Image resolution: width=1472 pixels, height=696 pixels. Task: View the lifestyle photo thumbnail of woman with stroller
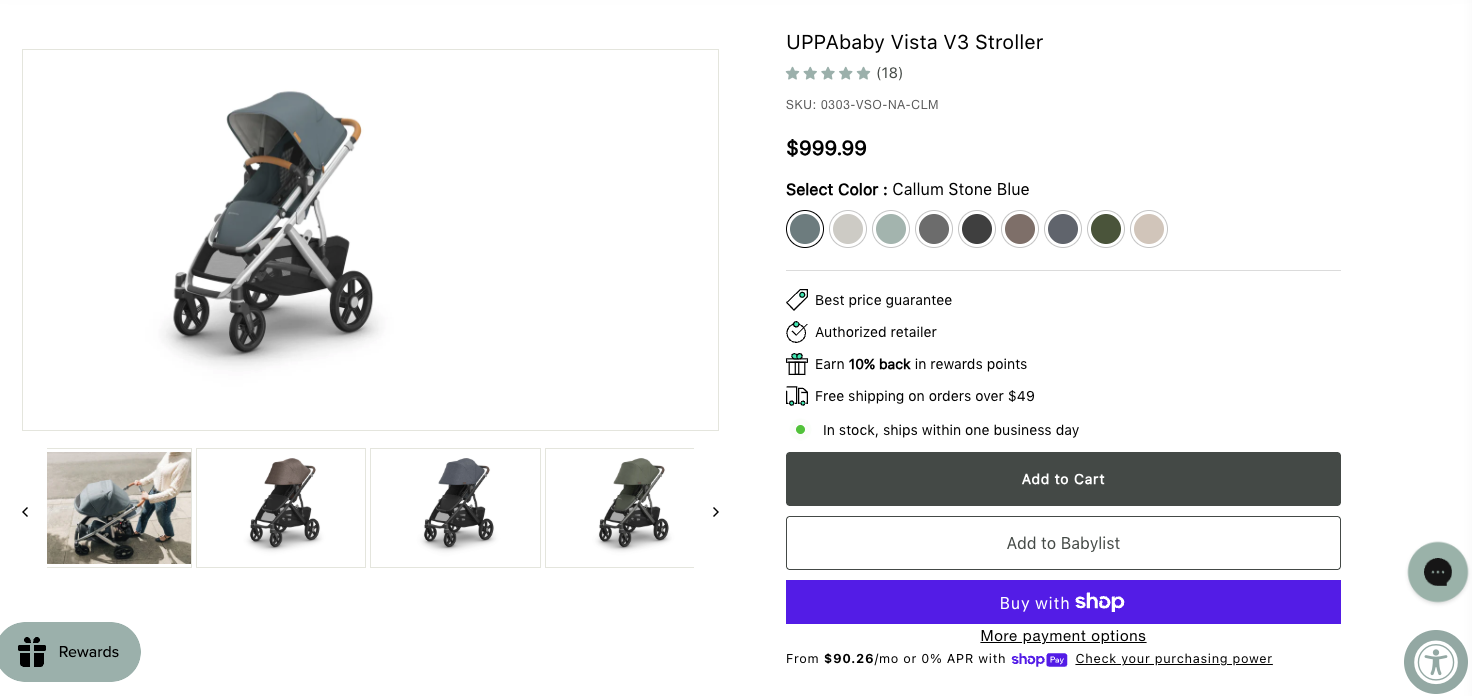click(119, 508)
